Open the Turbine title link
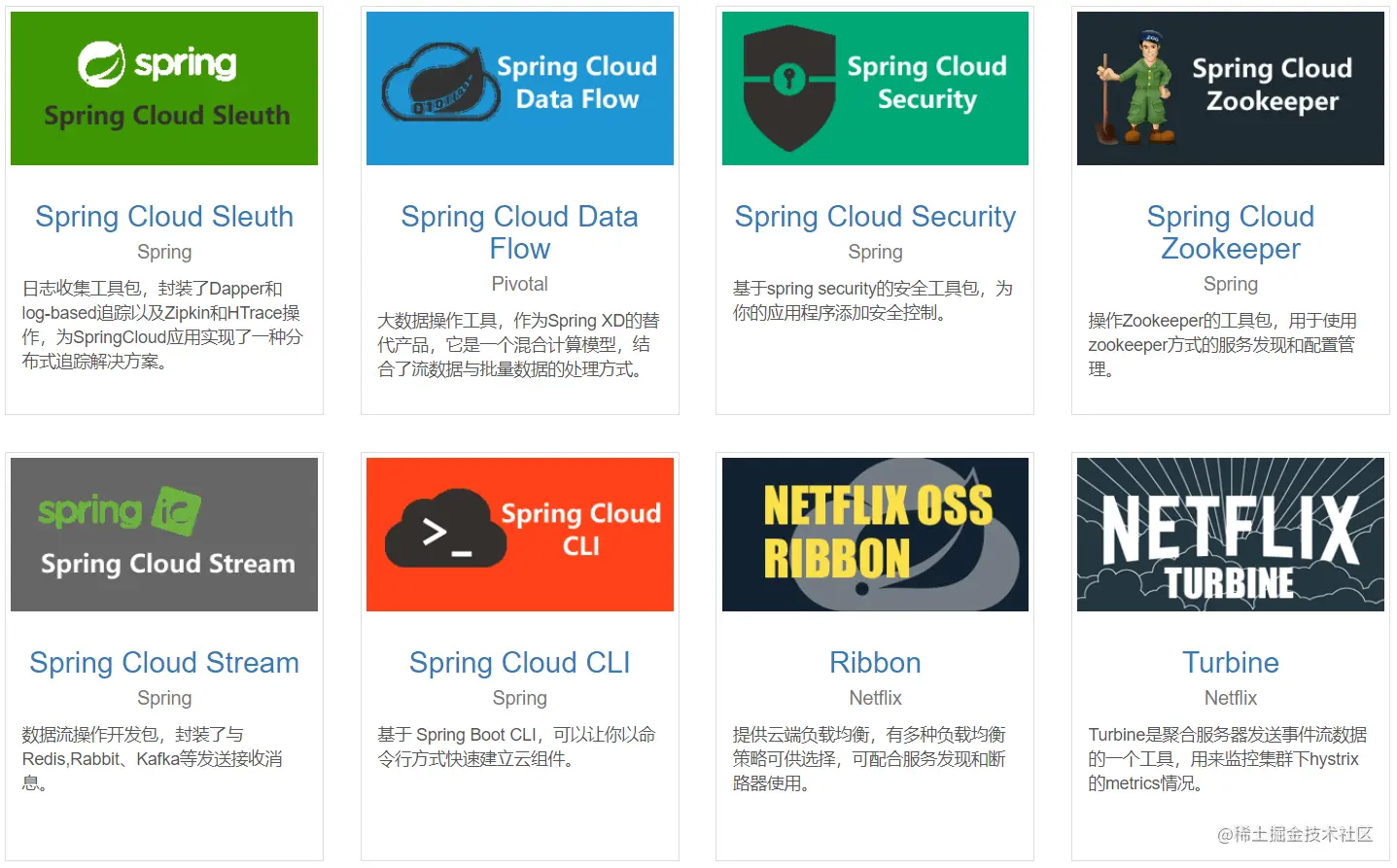This screenshot has width=1397, height=868. tap(1231, 663)
